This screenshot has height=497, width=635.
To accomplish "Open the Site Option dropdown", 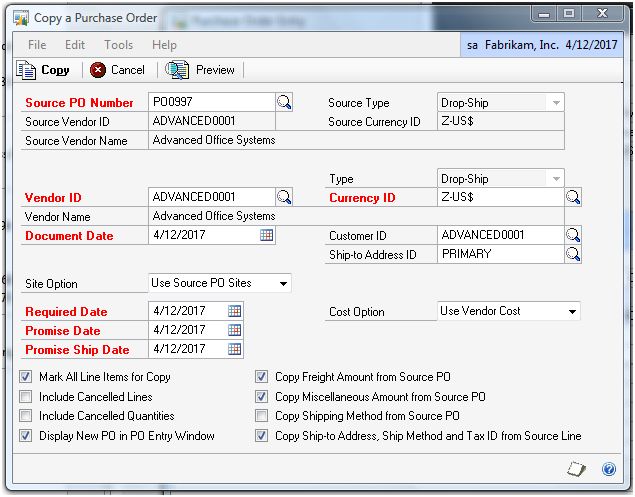I will (x=283, y=284).
